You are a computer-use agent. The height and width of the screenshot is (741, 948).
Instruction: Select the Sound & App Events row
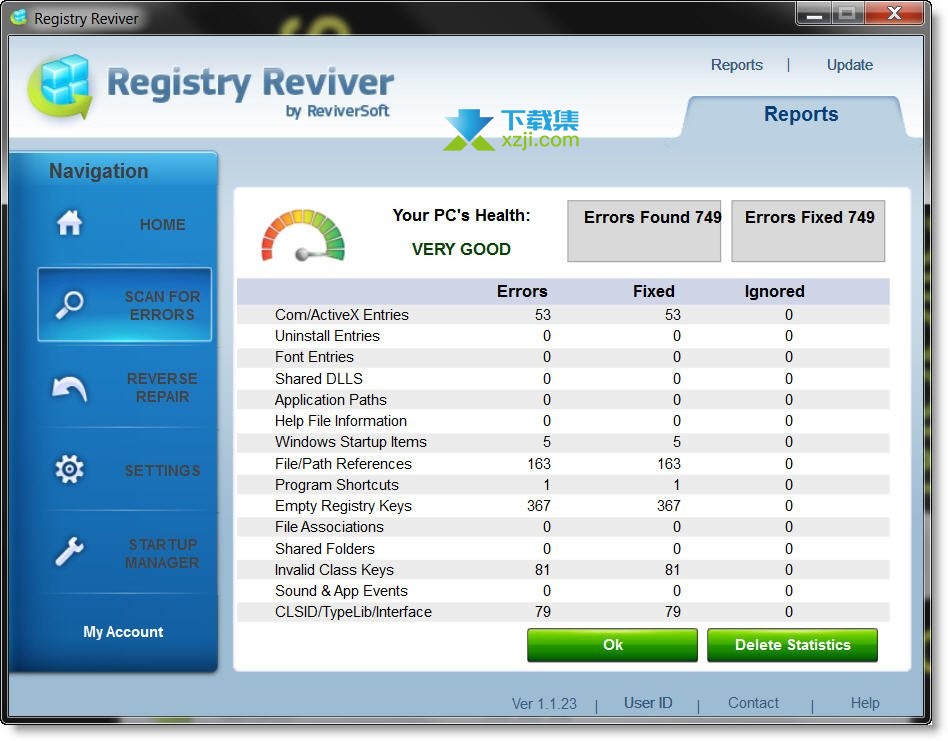click(563, 591)
